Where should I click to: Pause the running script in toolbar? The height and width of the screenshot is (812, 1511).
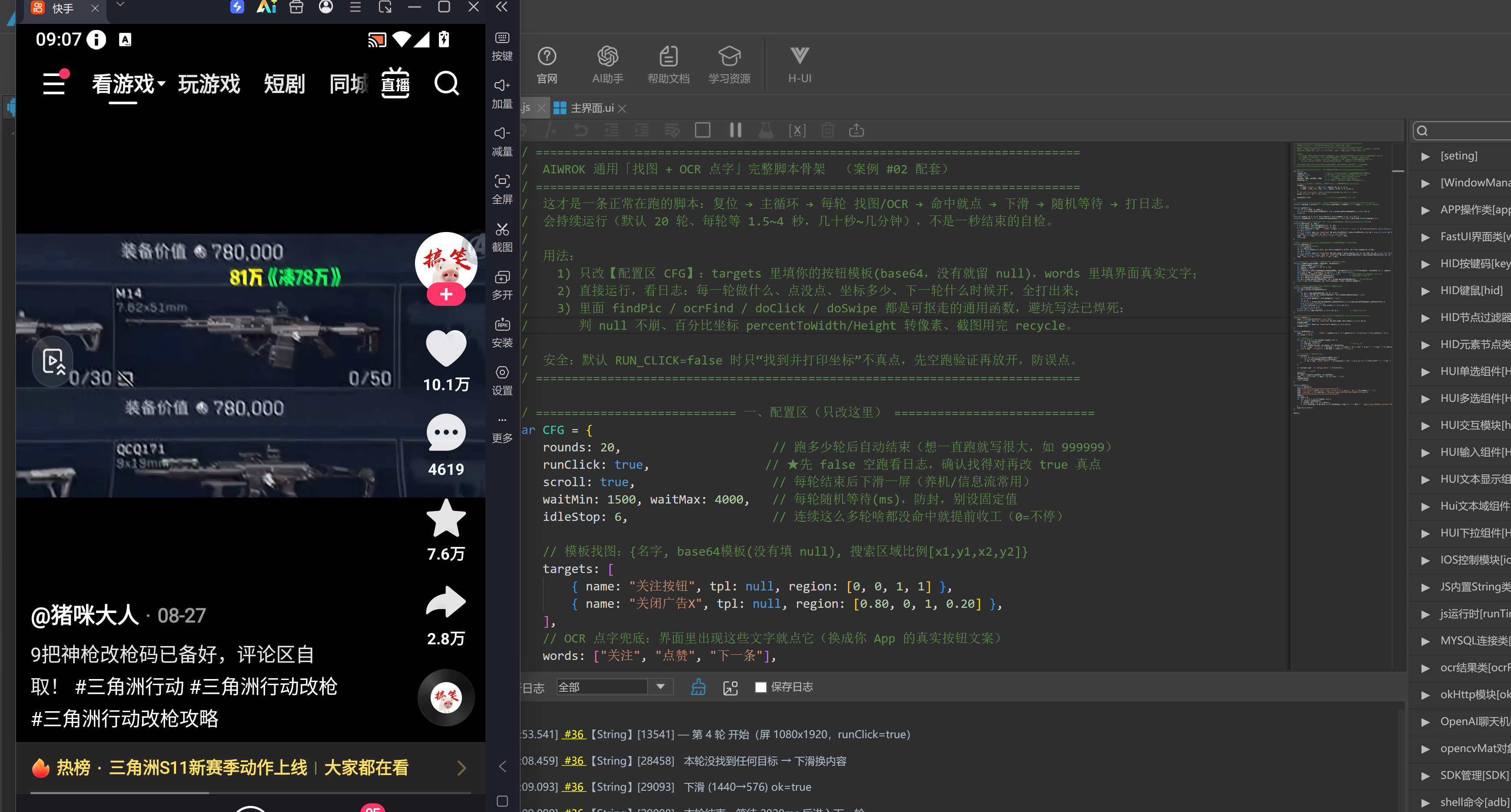point(735,130)
